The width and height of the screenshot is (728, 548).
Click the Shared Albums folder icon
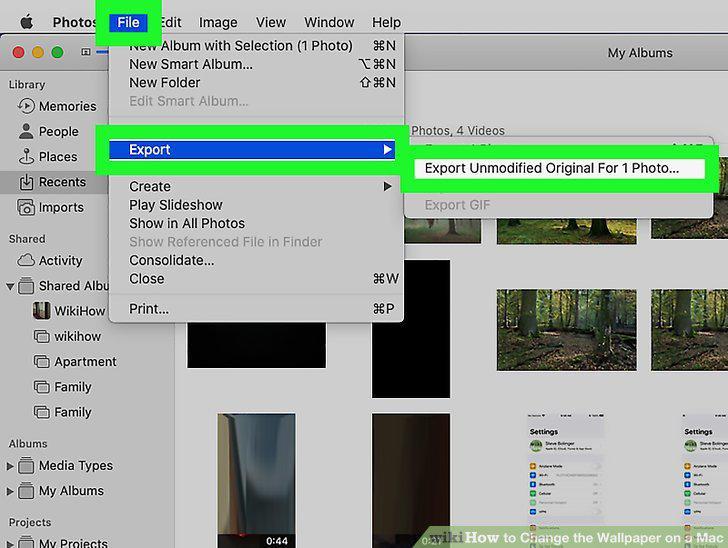(26, 286)
